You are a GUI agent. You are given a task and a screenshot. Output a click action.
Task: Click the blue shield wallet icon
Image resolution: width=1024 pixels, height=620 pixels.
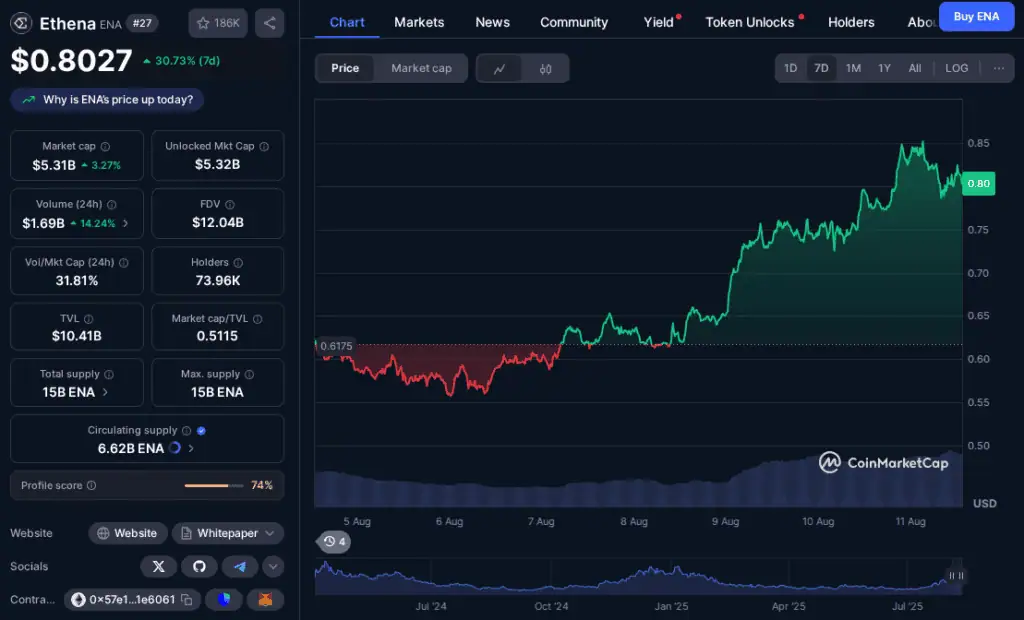(224, 599)
